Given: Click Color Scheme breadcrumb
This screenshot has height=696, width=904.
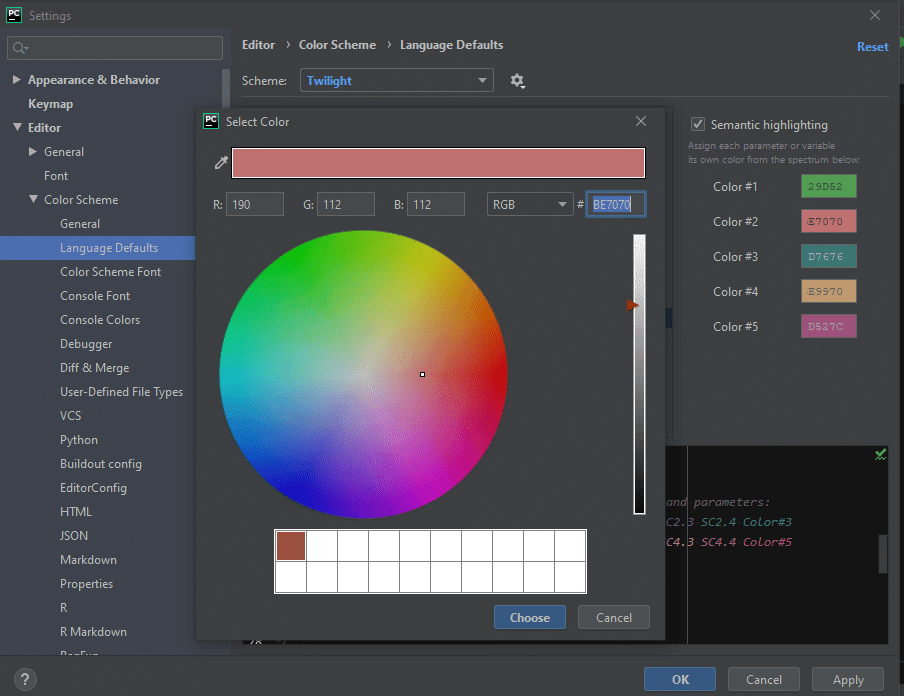Looking at the screenshot, I should (337, 45).
